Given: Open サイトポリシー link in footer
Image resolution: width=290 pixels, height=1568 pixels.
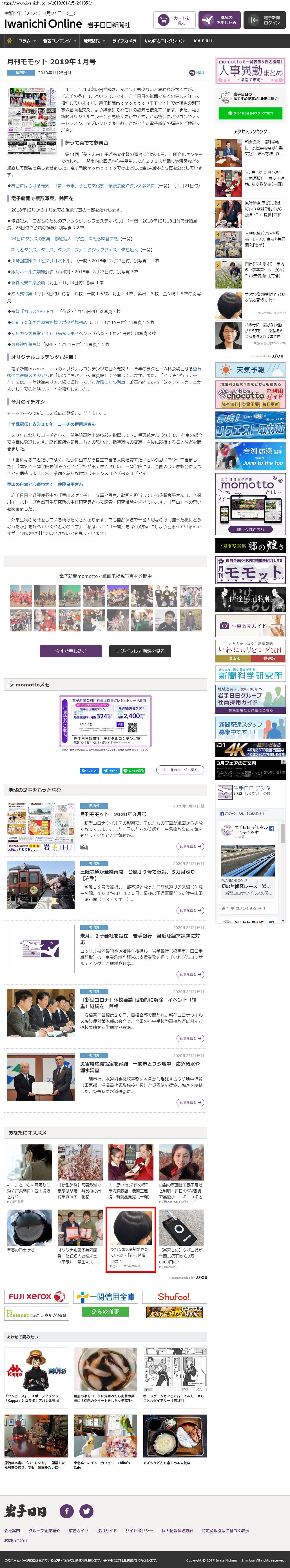Looking at the screenshot, I should pos(139,1530).
